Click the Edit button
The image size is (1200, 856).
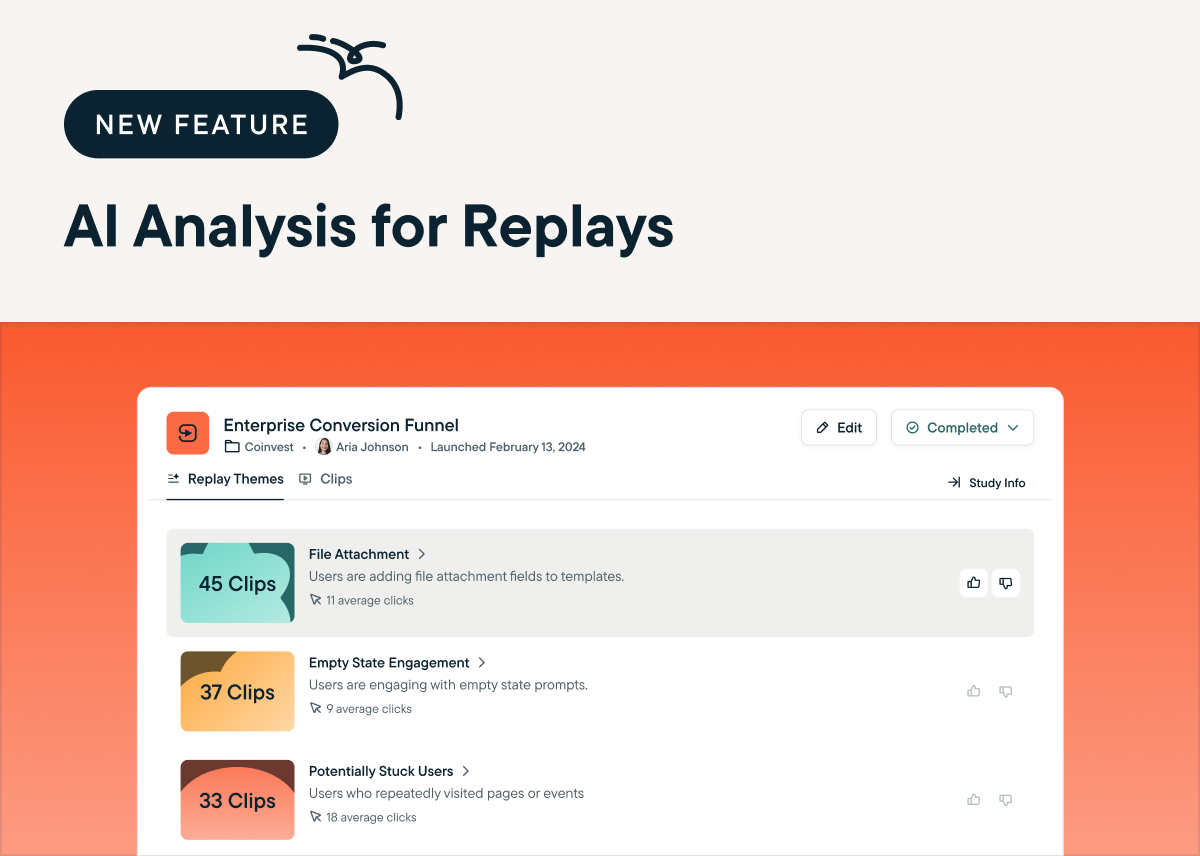click(839, 427)
